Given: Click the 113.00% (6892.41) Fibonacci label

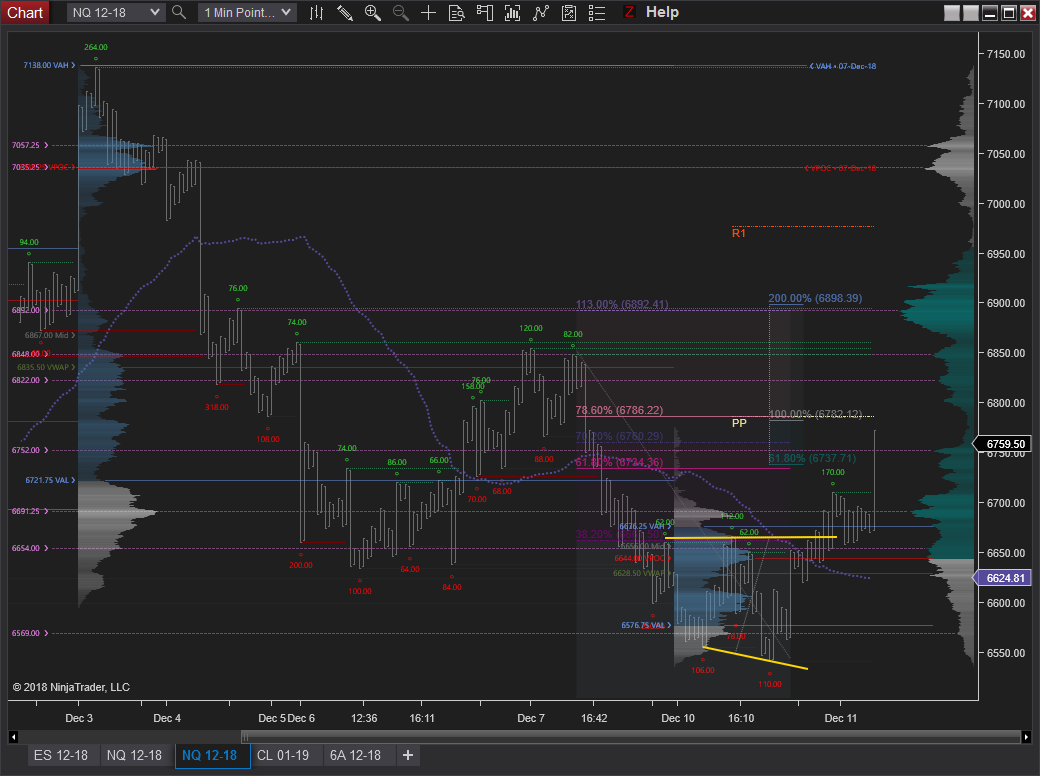Looking at the screenshot, I should click(x=622, y=304).
